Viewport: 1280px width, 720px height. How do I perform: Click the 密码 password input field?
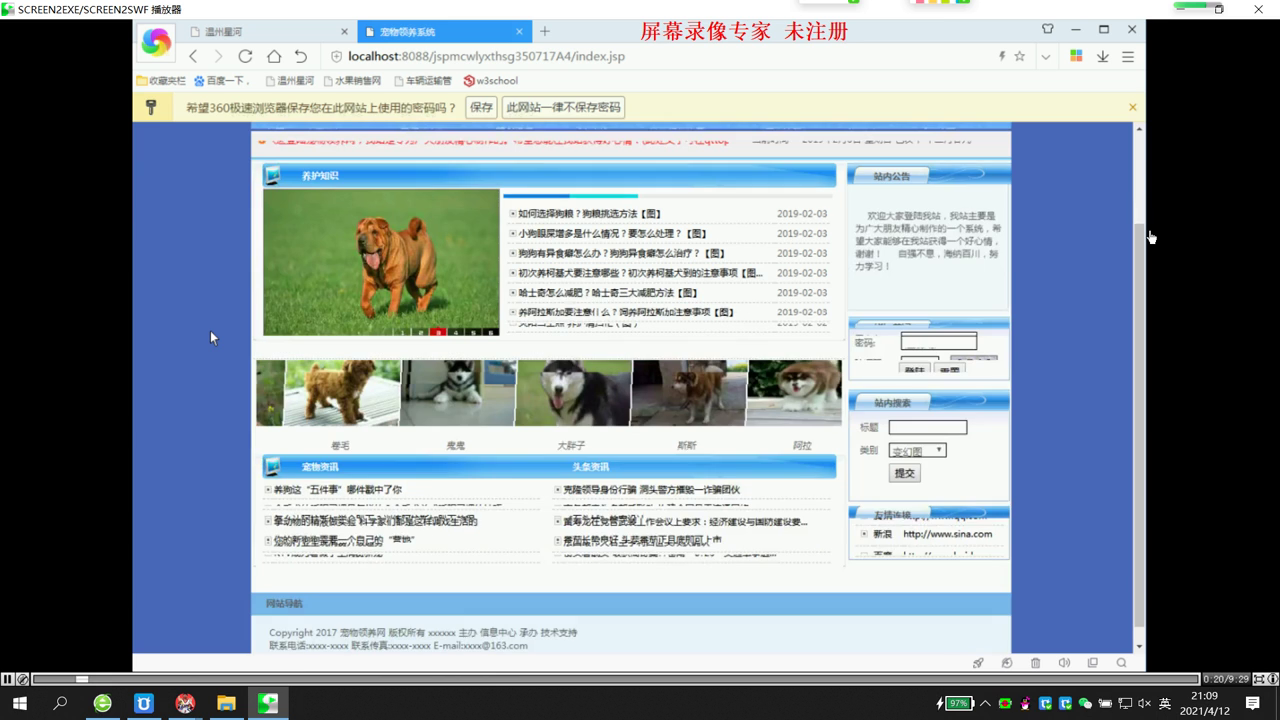click(x=939, y=342)
